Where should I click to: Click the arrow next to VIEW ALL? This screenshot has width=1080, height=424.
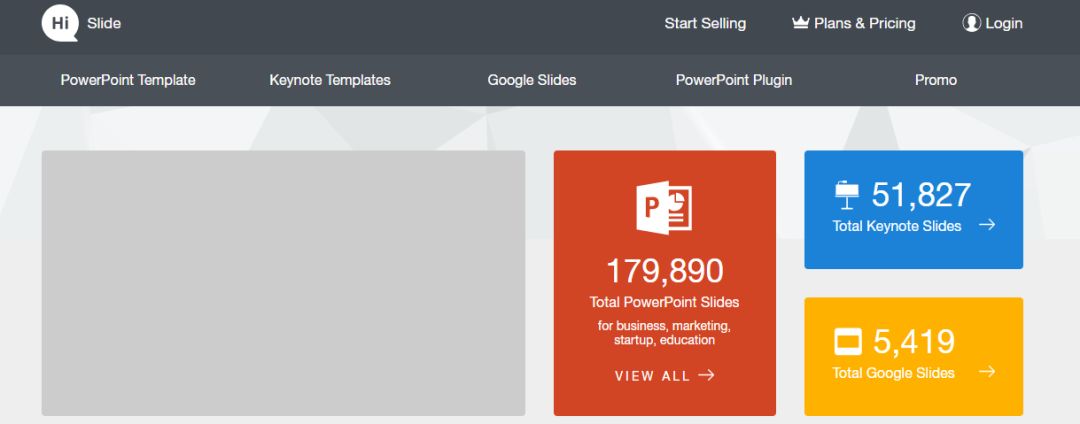pos(707,375)
